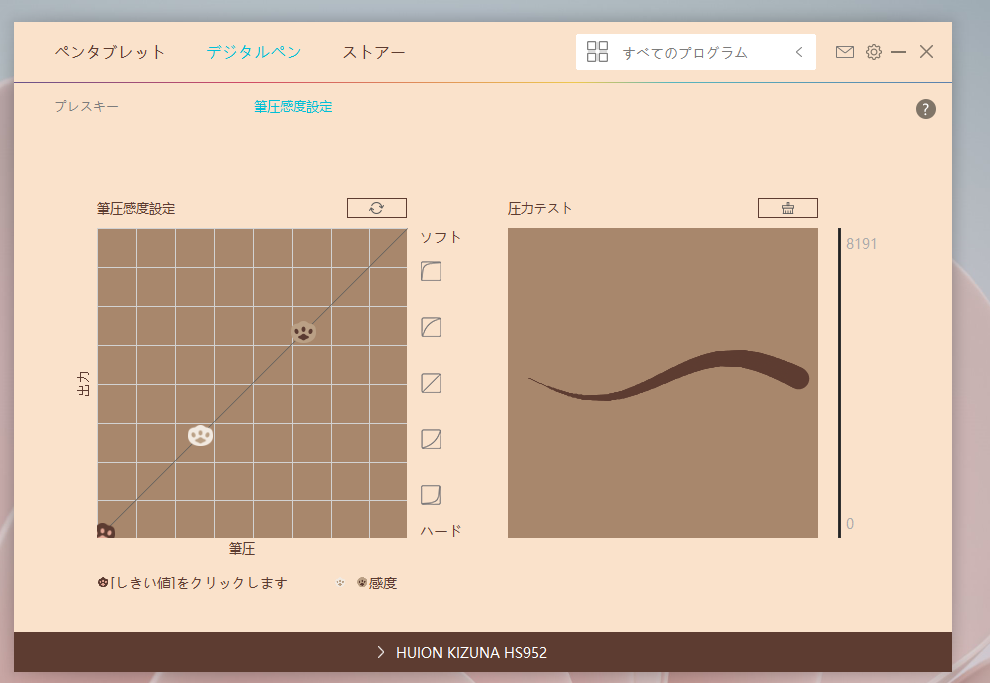Reset the pressure curve with refresh icon
The width and height of the screenshot is (990, 683).
[x=376, y=208]
